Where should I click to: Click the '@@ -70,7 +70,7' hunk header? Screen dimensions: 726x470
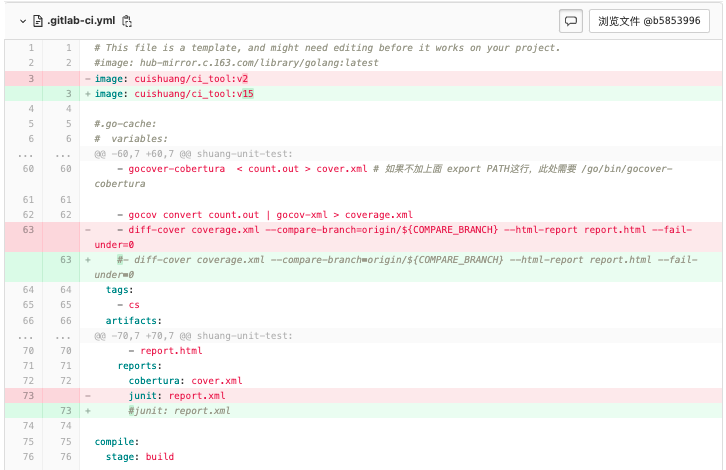tap(193, 336)
